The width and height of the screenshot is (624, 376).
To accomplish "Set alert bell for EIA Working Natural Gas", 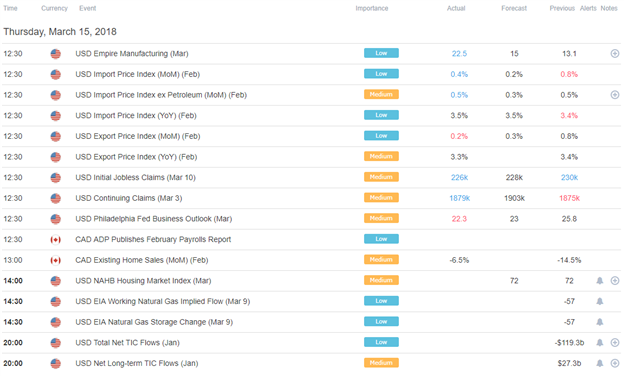I will [x=599, y=302].
